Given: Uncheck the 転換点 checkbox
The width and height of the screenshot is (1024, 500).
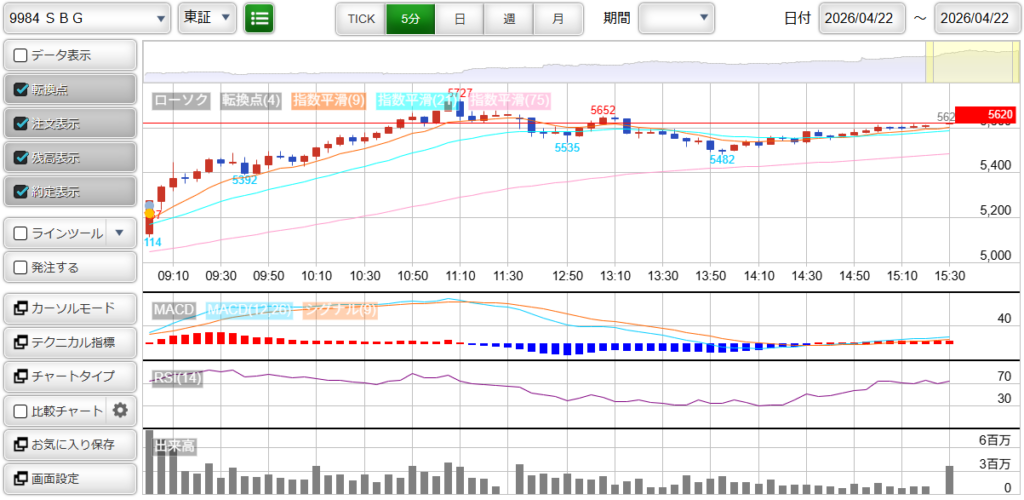Looking at the screenshot, I should tap(21, 89).
